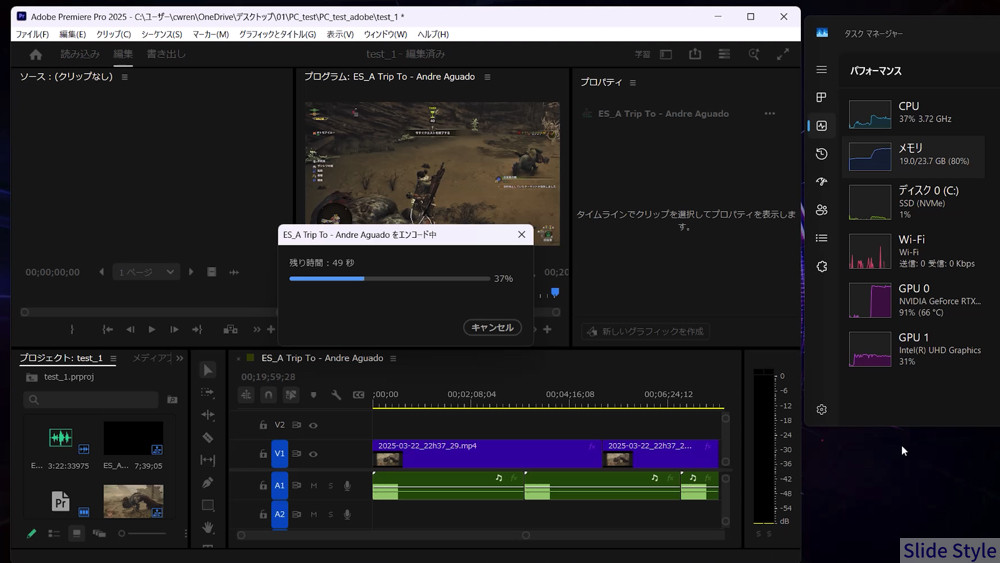Screen dimensions: 1000x563
Task: Open the シーケンス(S) menu
Action: 160,34
